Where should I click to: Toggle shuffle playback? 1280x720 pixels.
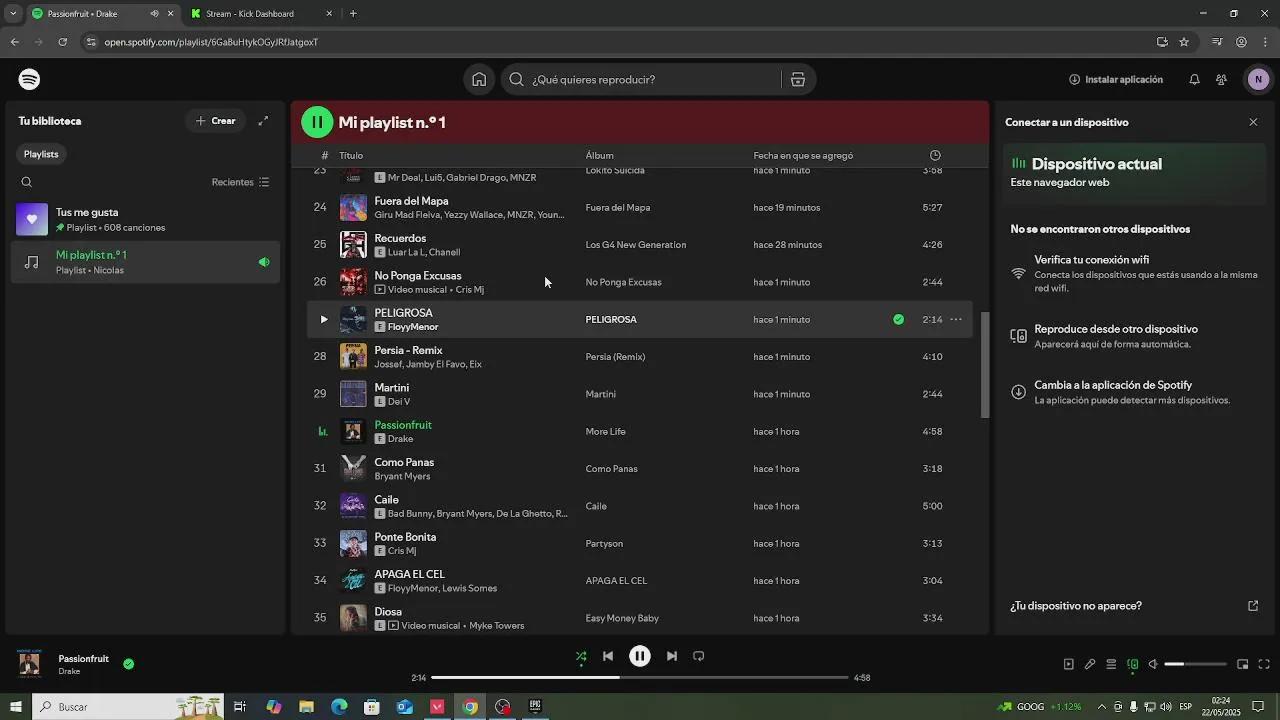[581, 657]
